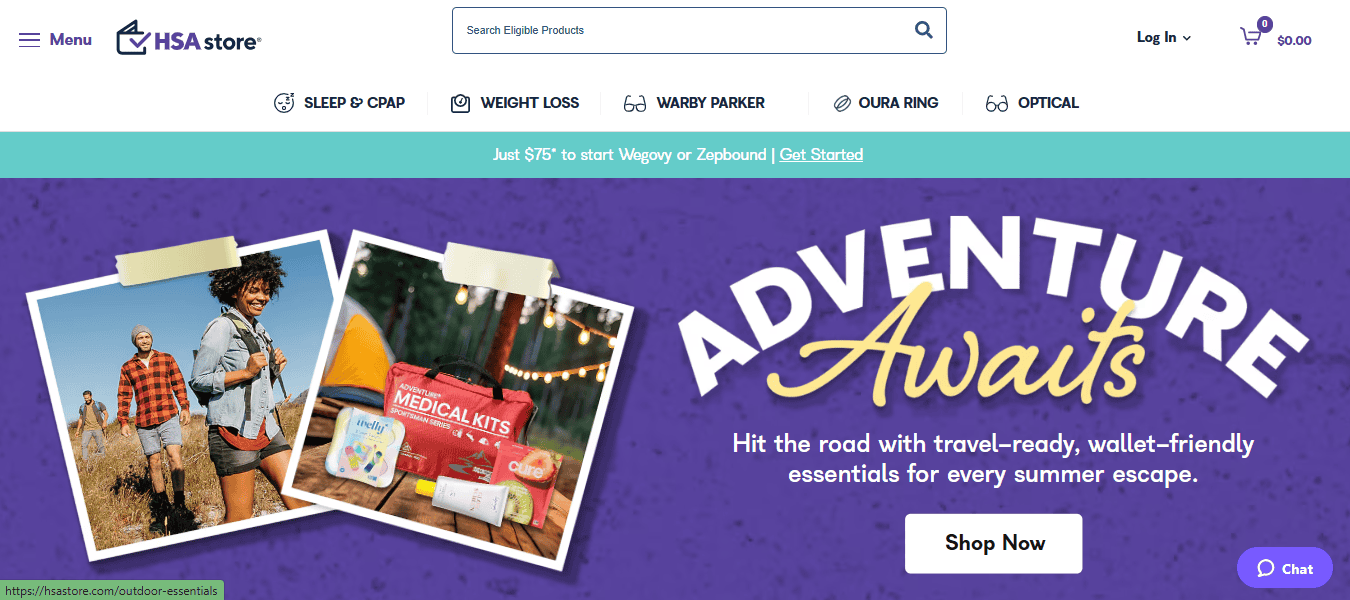Open the Chat widget button
Screen dimensions: 1350x600
1285,568
